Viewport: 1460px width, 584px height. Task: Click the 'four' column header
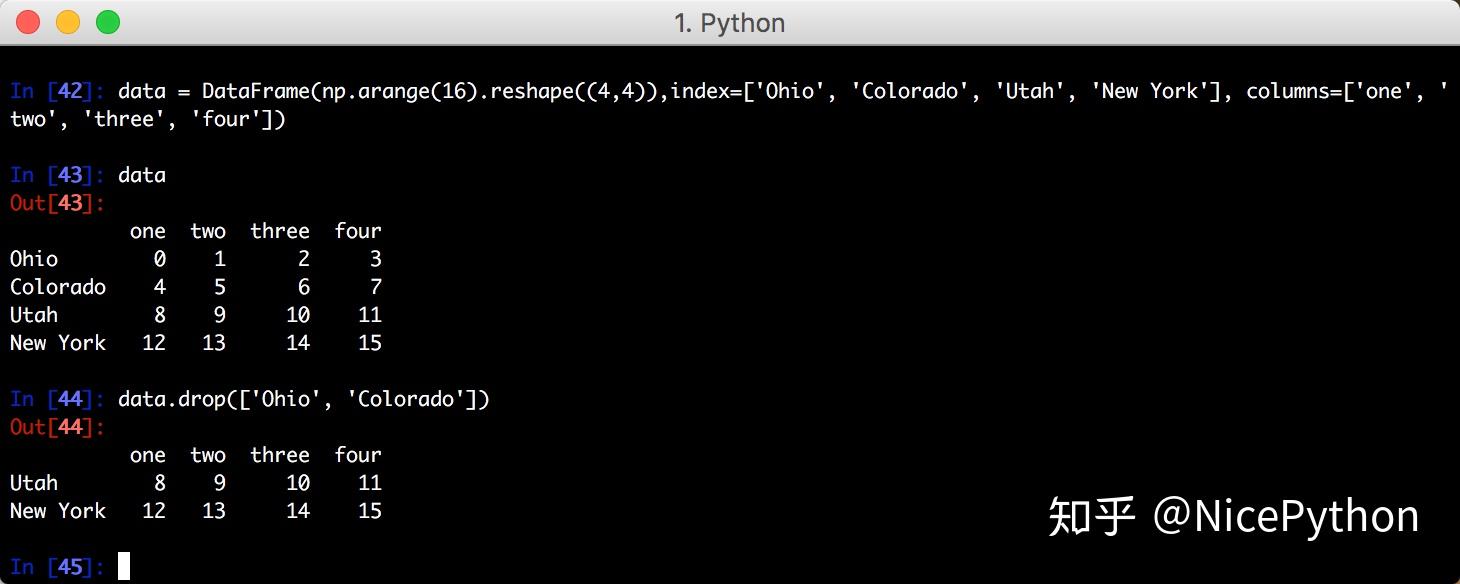coord(358,230)
